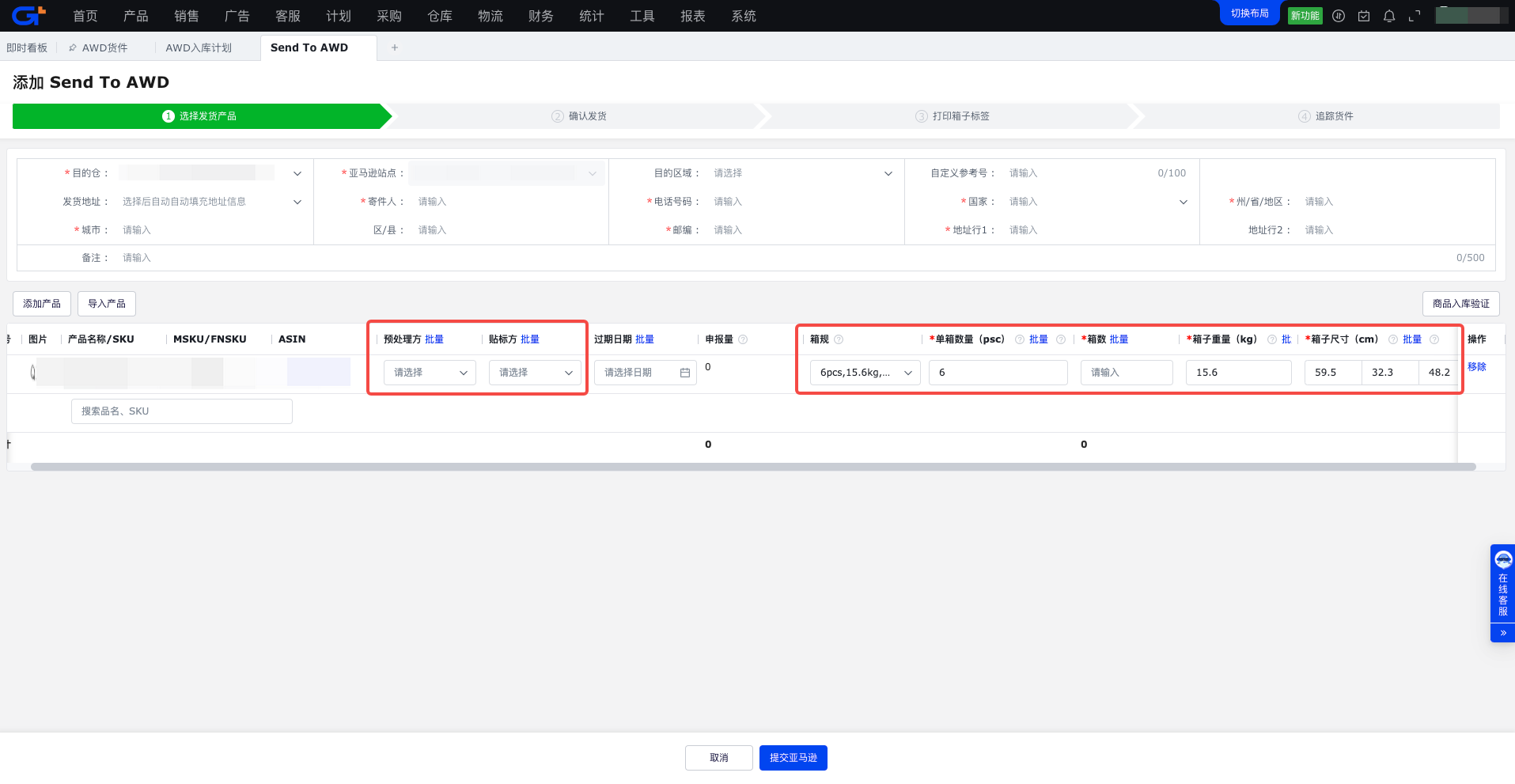Open the 系统 menu

744,16
